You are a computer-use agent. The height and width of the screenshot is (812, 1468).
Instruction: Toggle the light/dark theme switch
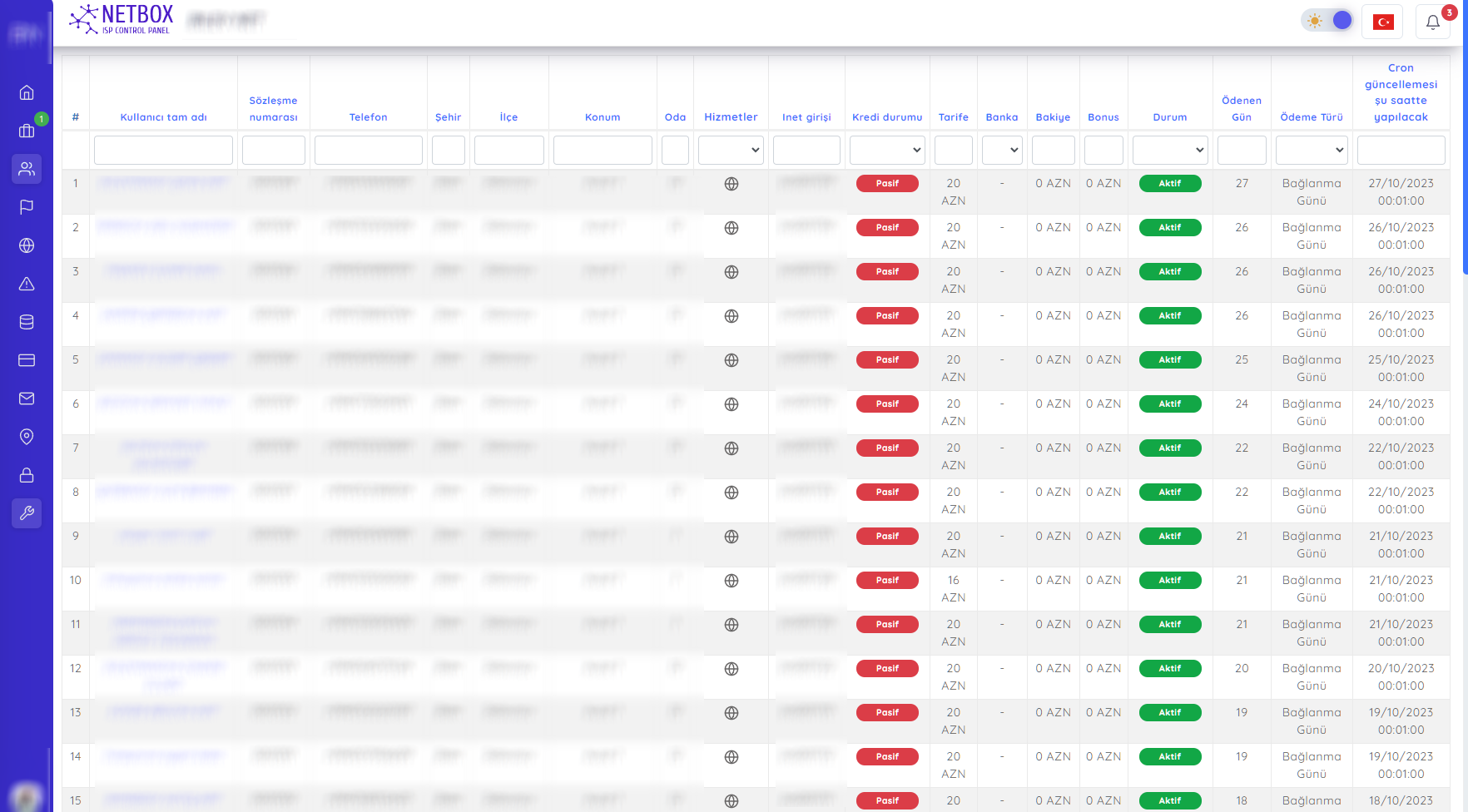point(1327,21)
